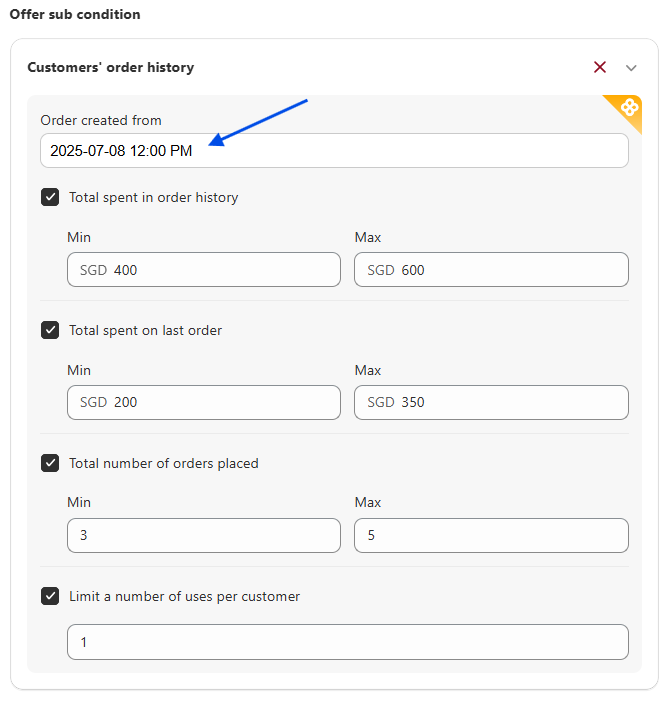Click Min number of orders field
The width and height of the screenshot is (670, 703).
tap(204, 535)
